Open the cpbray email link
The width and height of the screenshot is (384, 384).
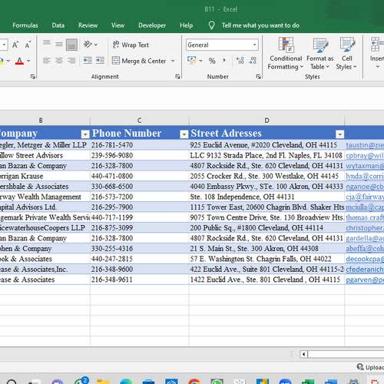coord(365,155)
